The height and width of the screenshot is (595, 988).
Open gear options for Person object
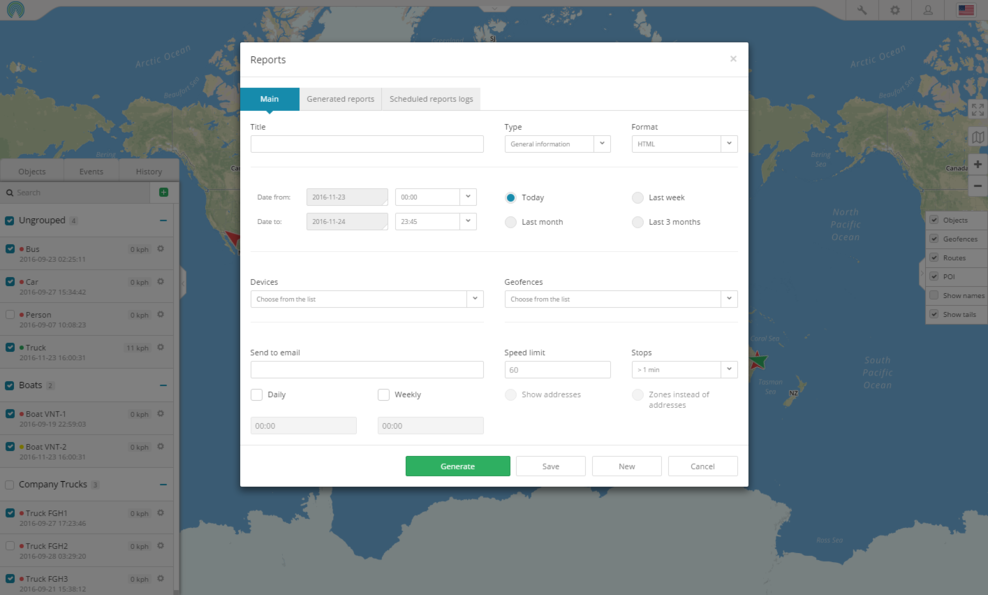[161, 315]
